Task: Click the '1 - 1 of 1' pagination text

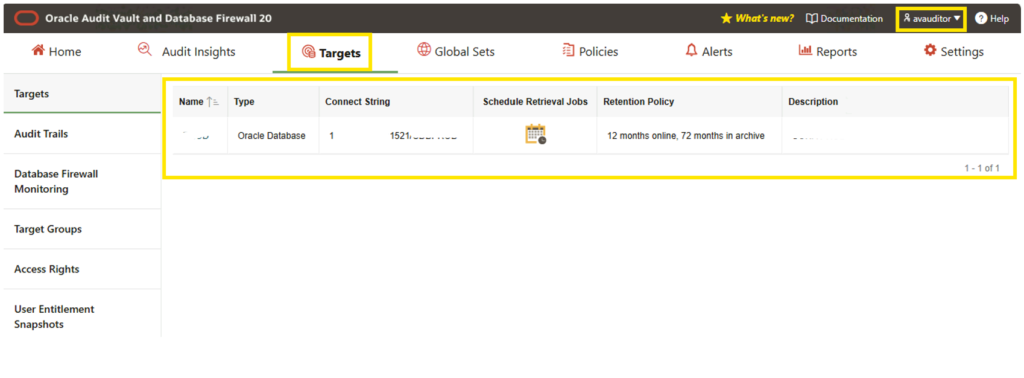Action: (982, 168)
